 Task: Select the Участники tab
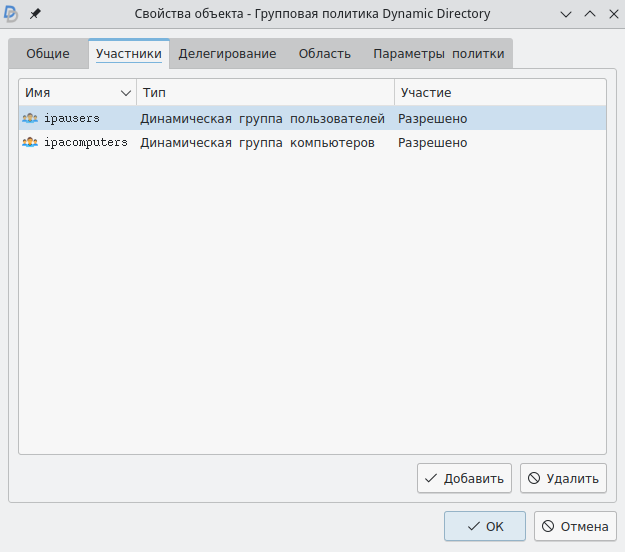(x=128, y=54)
